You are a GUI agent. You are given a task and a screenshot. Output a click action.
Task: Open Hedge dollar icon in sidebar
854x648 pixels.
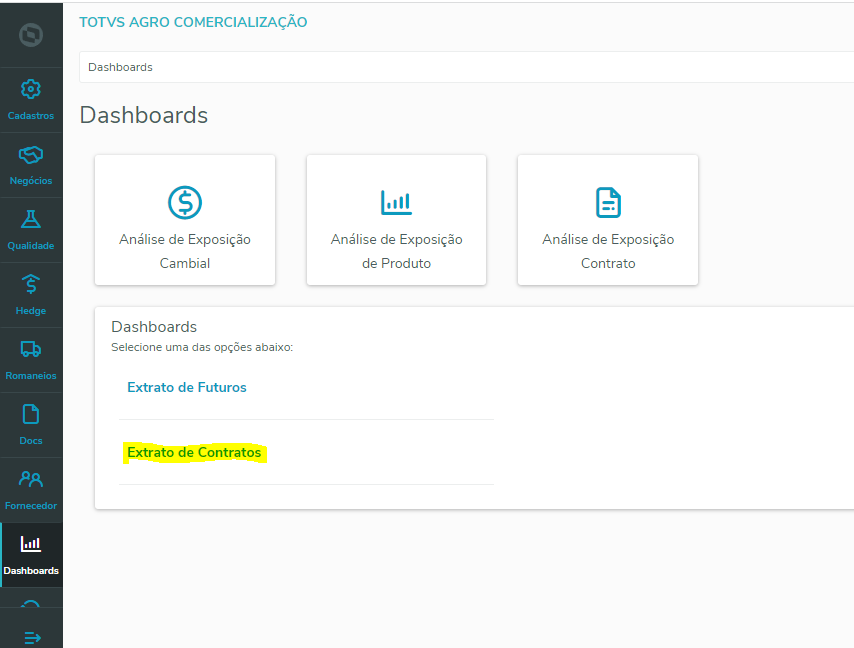[x=31, y=284]
